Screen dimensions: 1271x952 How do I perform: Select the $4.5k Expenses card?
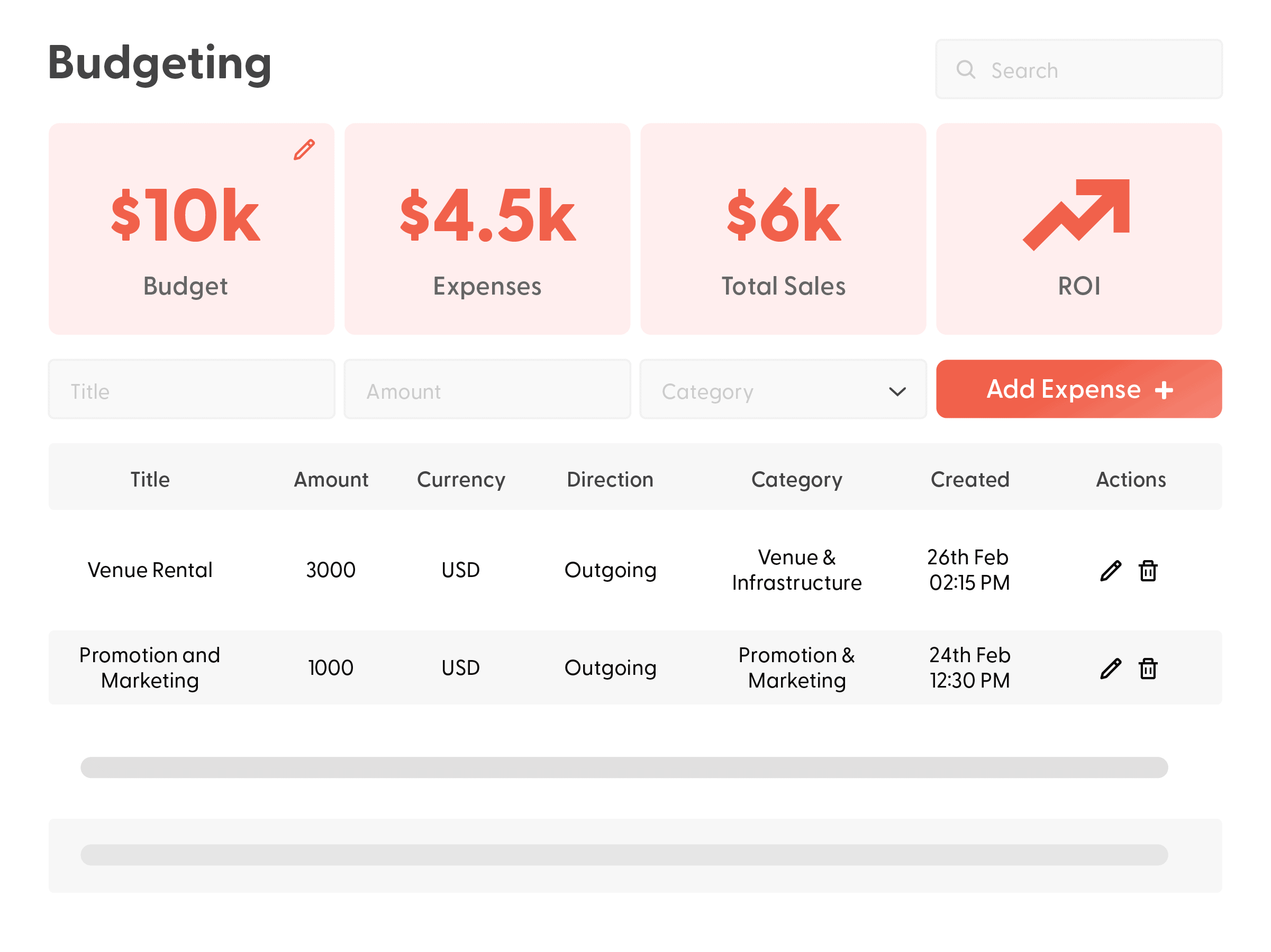(487, 228)
